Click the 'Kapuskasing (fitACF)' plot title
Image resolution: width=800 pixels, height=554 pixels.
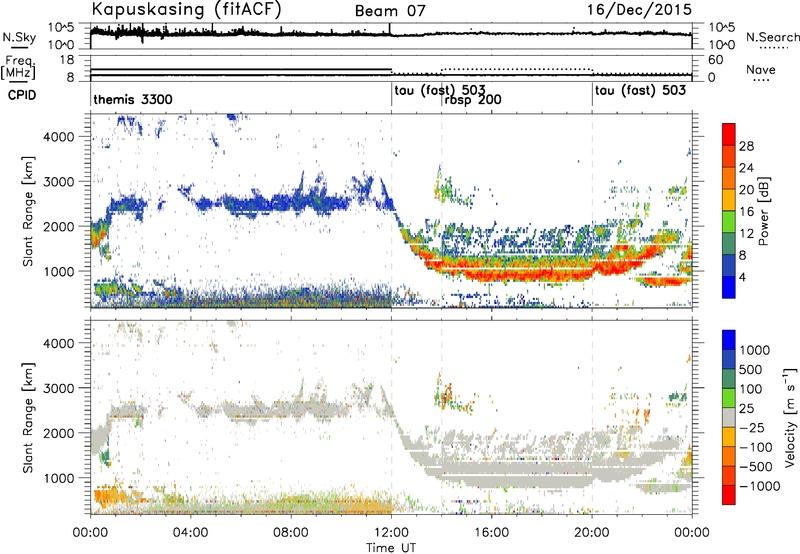click(186, 10)
